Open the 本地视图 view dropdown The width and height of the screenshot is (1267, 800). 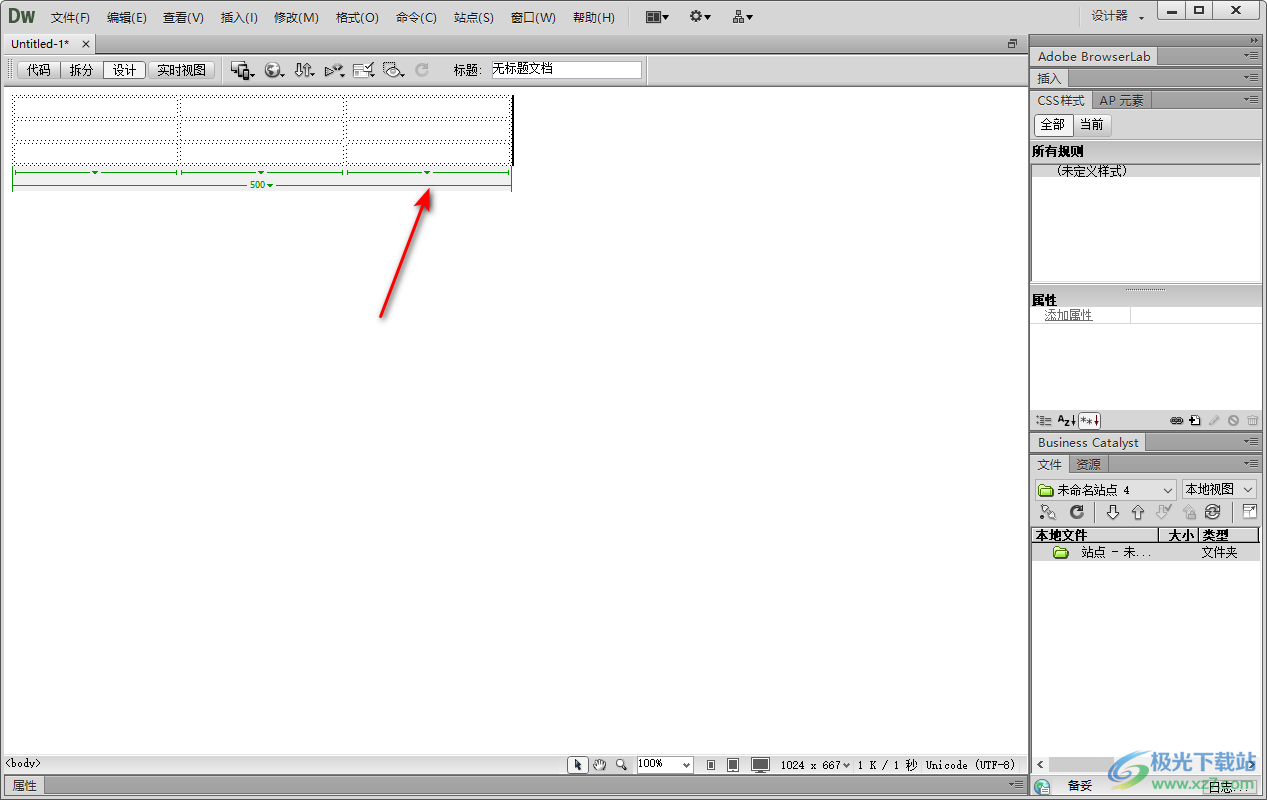click(x=1219, y=490)
